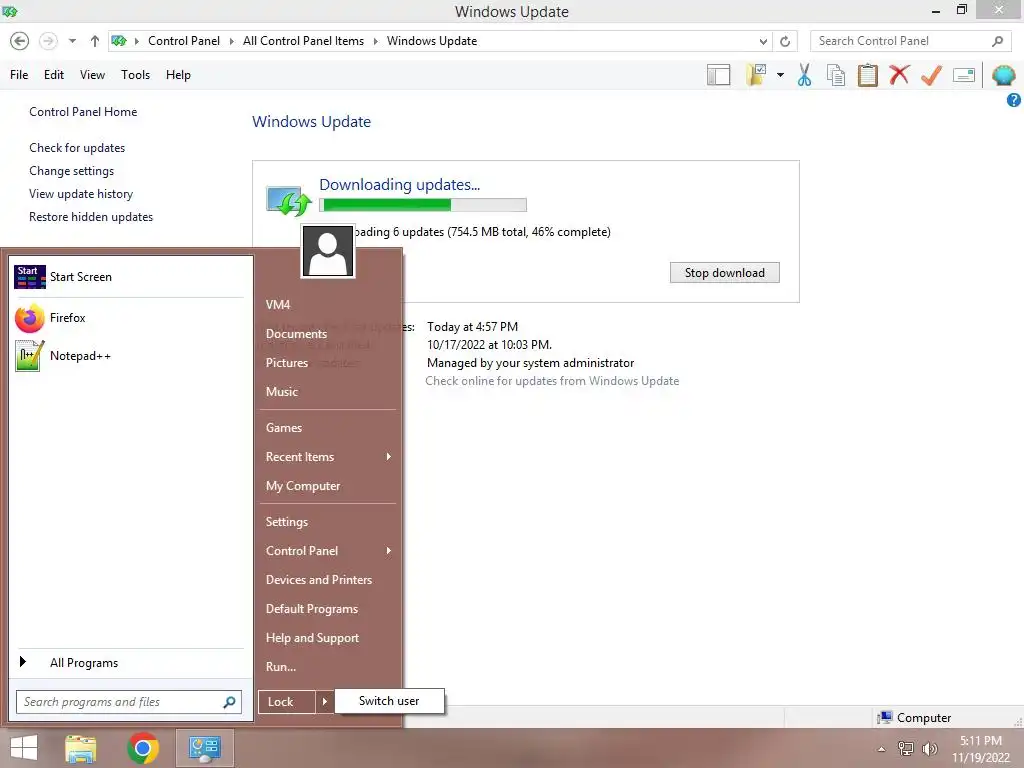This screenshot has height=768, width=1024.
Task: Open View update history link
Action: [x=81, y=194]
